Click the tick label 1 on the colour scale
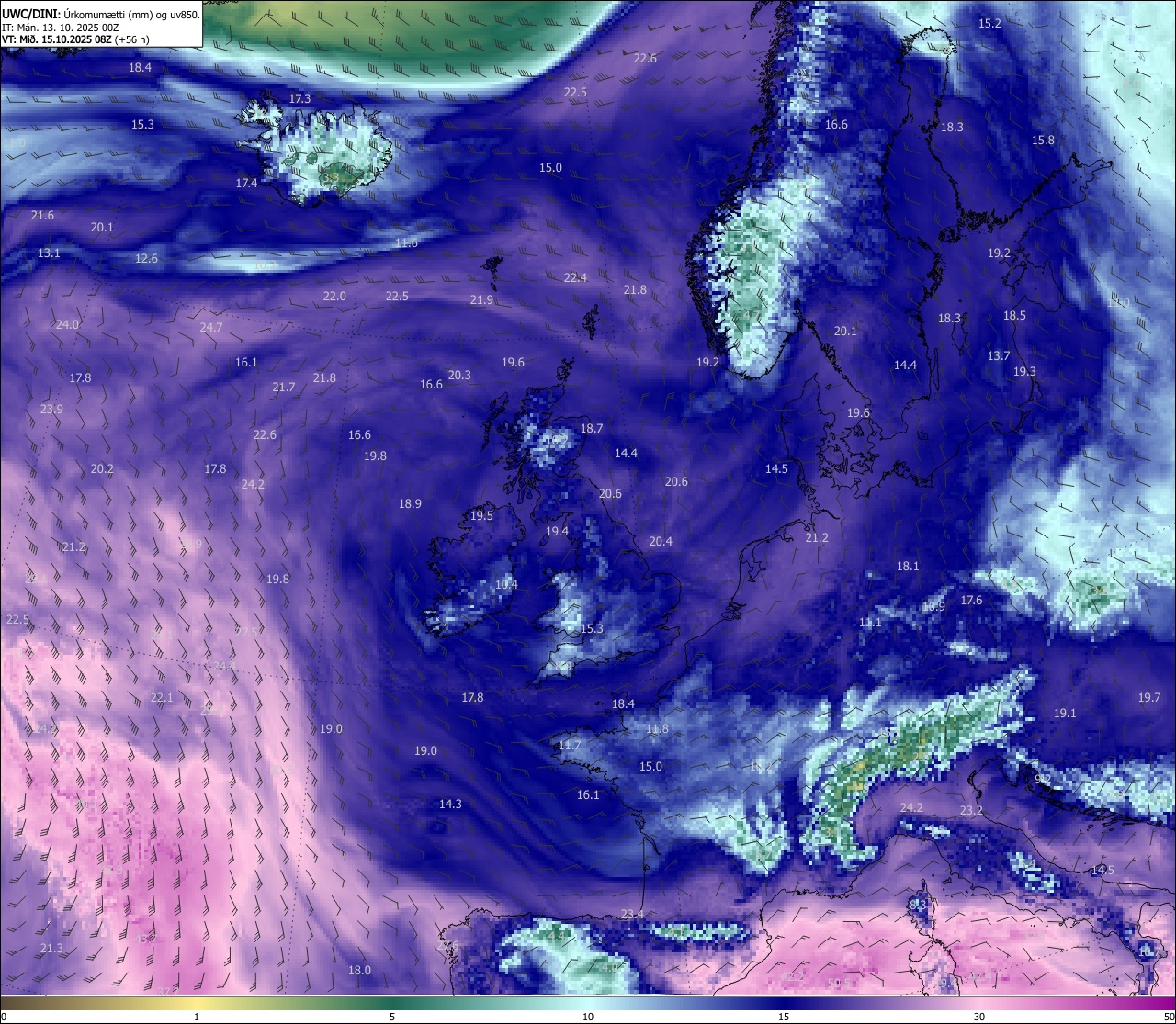This screenshot has width=1176, height=1024. 197,1017
